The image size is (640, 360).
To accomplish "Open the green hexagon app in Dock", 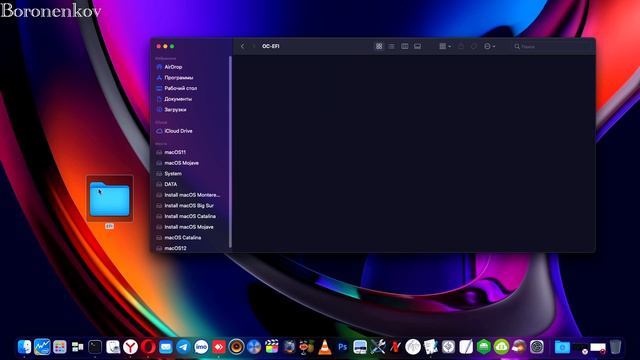I will (x=484, y=347).
